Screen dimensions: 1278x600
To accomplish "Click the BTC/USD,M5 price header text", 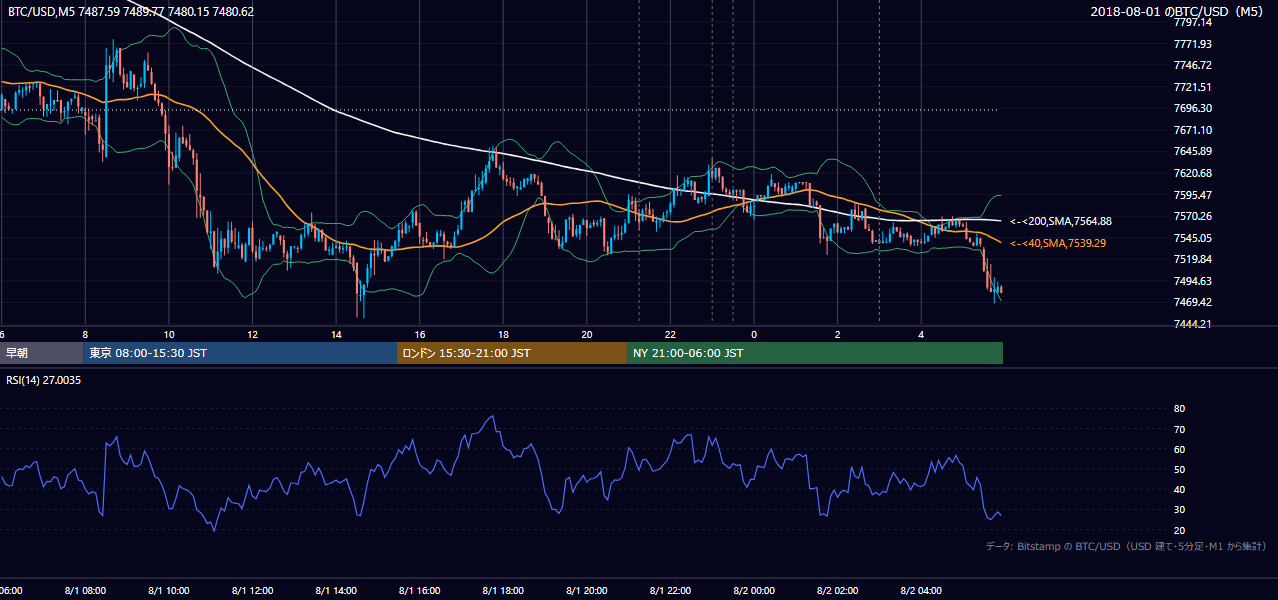I will pyautogui.click(x=131, y=12).
